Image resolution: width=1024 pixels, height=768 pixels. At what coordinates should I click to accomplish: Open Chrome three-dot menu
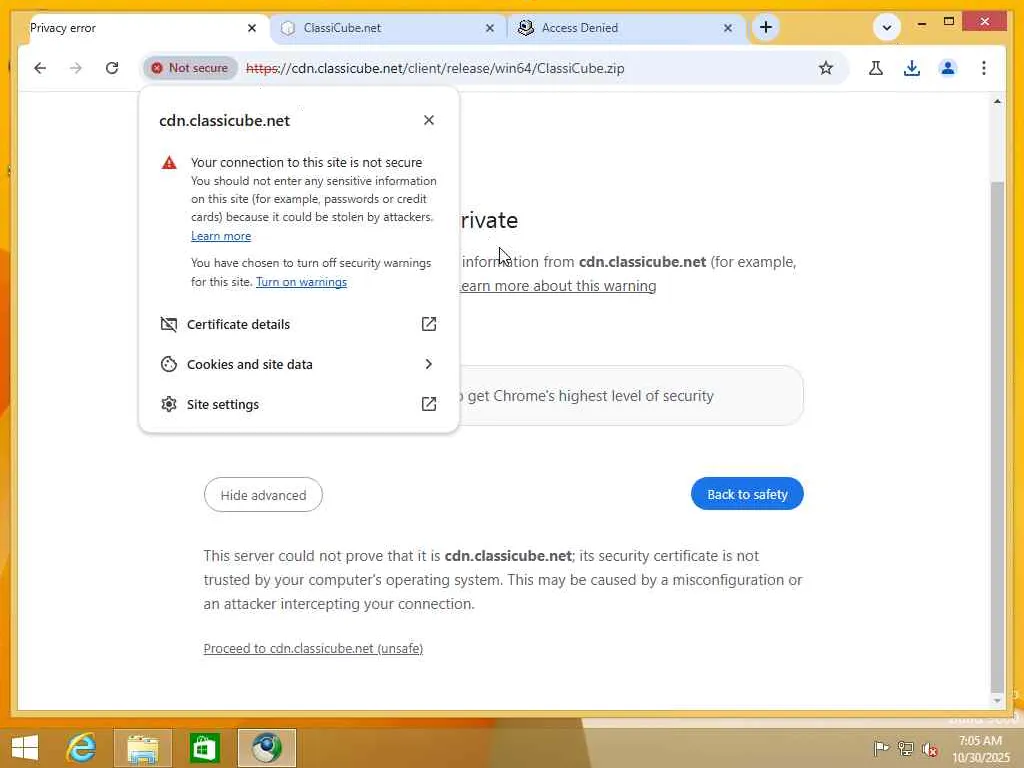click(x=984, y=68)
